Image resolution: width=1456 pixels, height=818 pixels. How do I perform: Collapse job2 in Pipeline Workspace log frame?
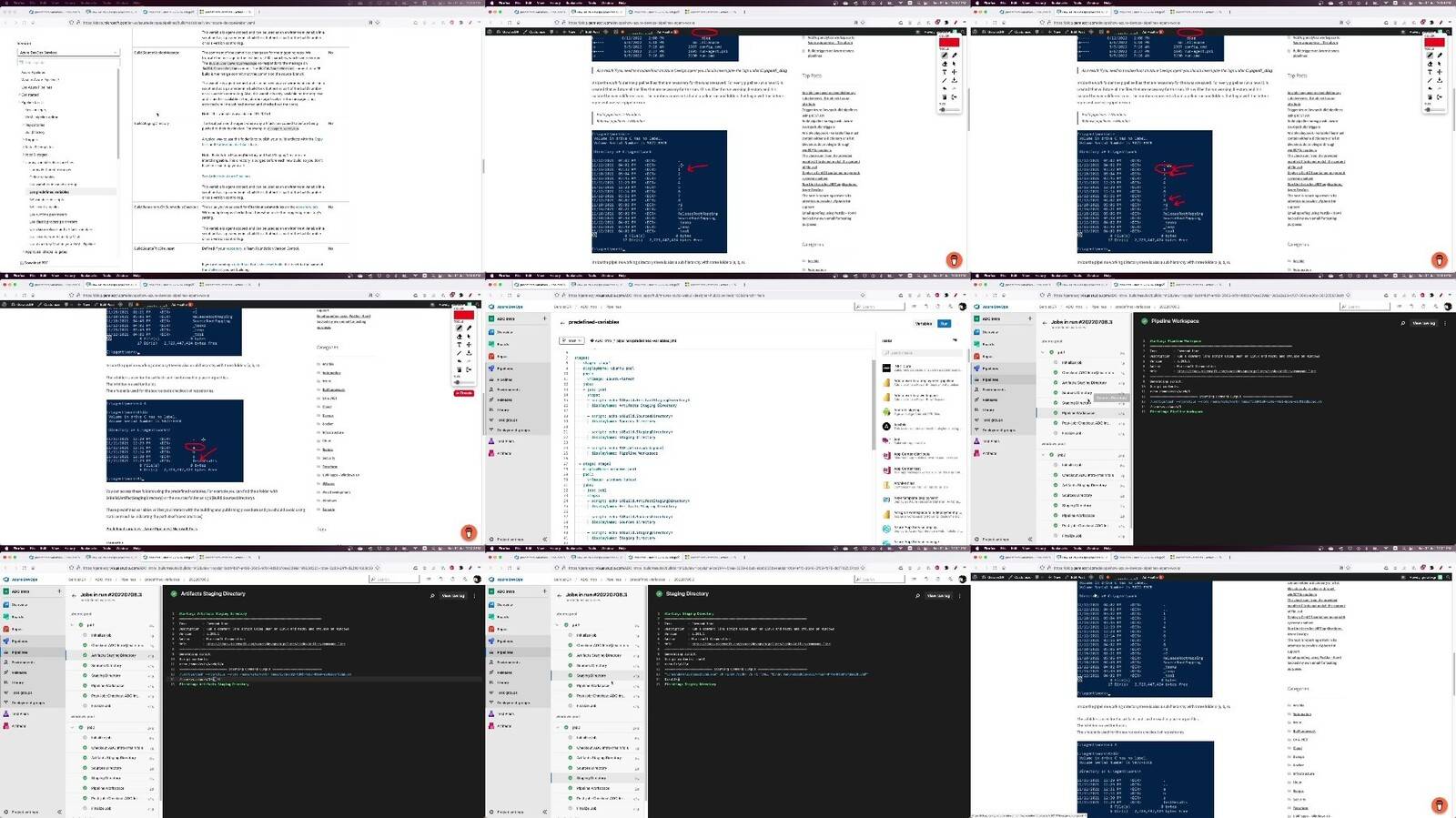point(1043,455)
